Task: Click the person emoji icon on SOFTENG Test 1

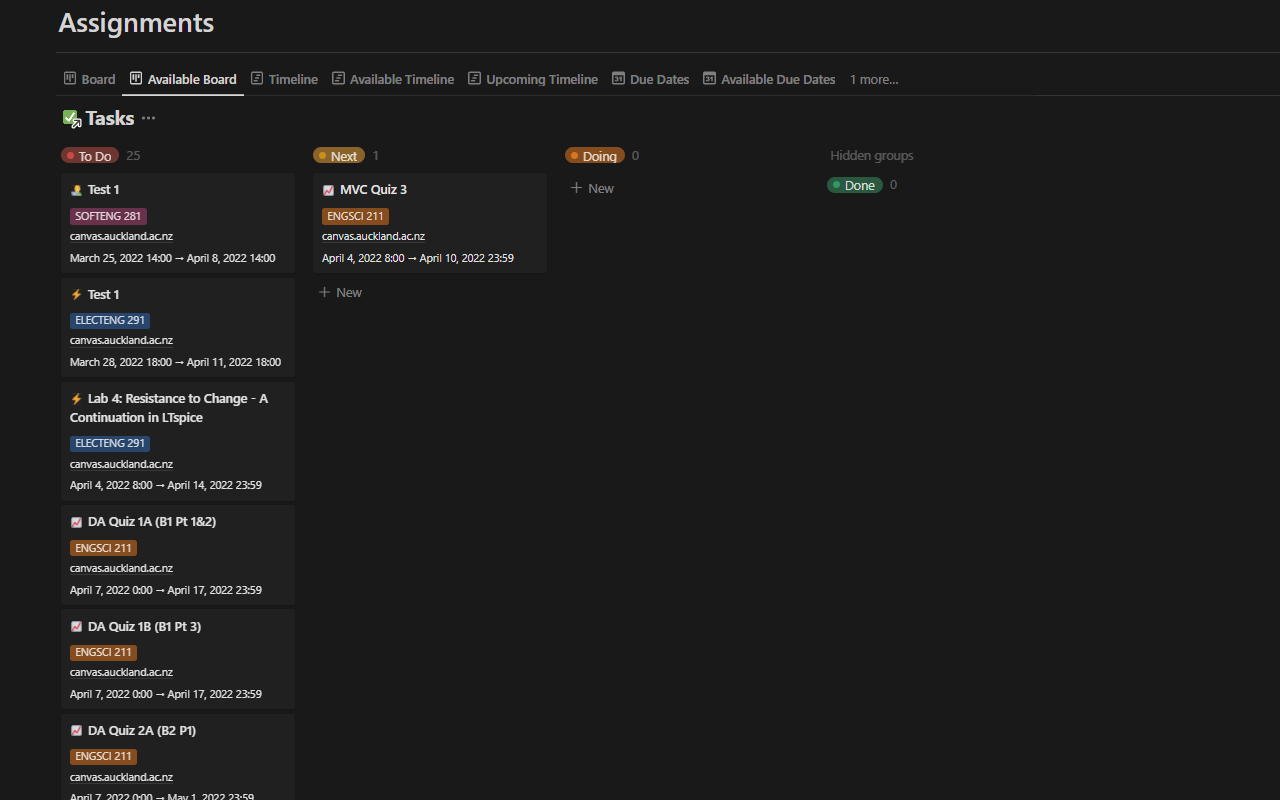Action: click(77, 190)
